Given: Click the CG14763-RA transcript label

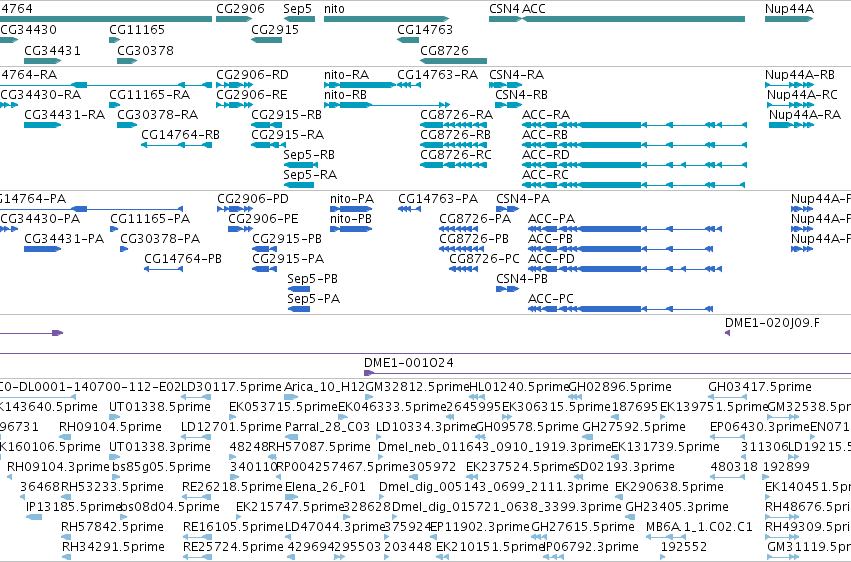Looking at the screenshot, I should coord(437,75).
